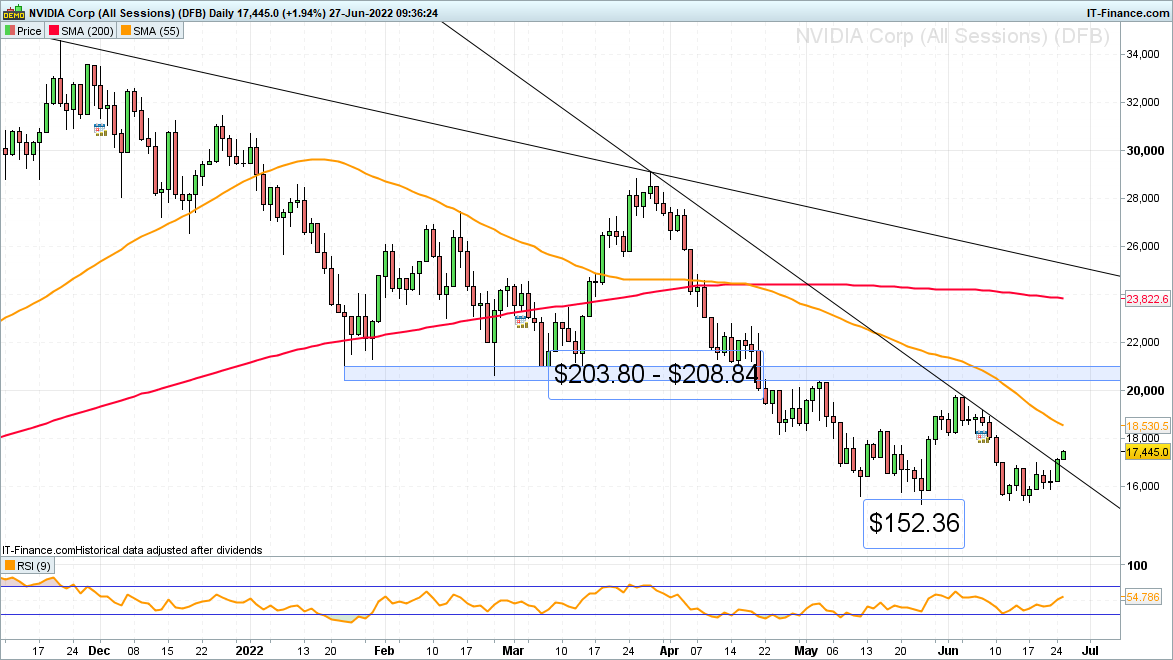Select the $152.36 annotation box
This screenshot has height=660, width=1173.
click(913, 523)
